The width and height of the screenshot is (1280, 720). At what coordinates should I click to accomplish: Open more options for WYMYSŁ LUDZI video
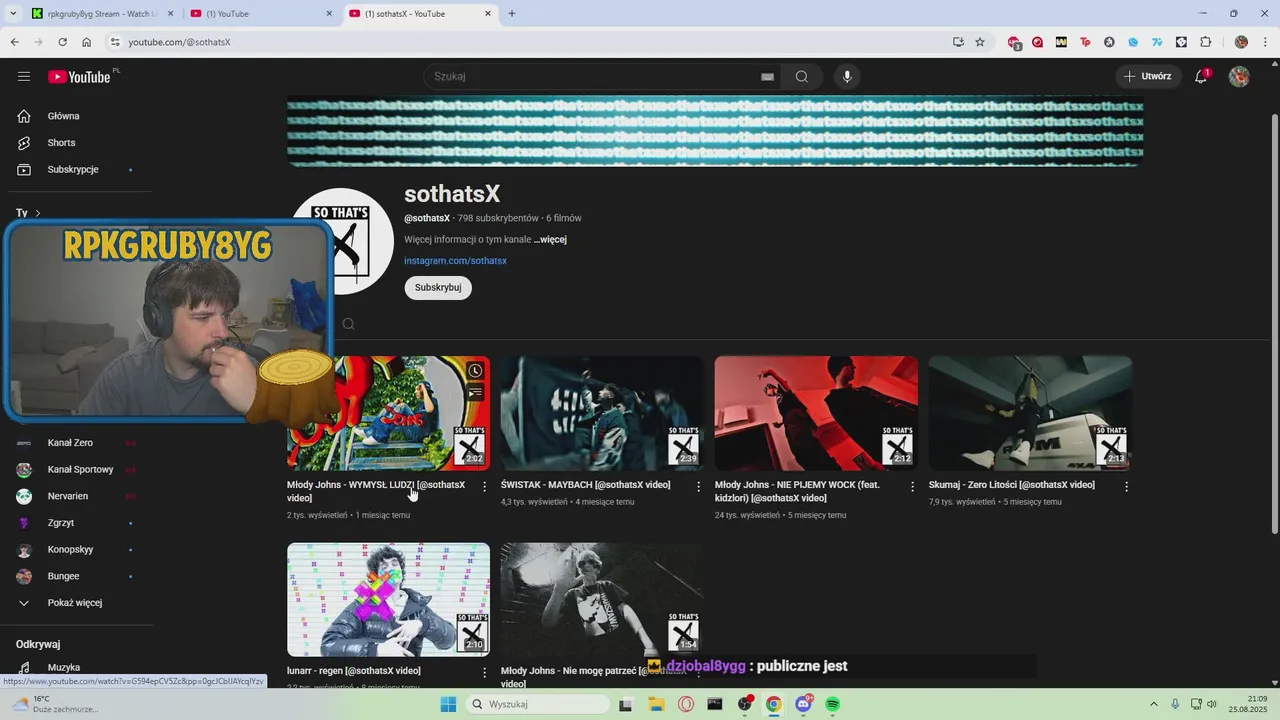[484, 487]
